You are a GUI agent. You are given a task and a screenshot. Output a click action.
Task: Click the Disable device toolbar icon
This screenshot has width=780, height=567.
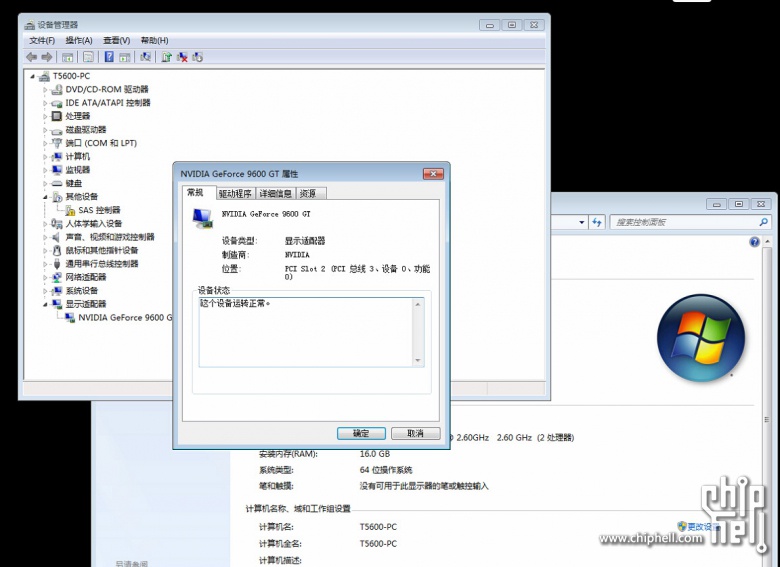point(197,57)
